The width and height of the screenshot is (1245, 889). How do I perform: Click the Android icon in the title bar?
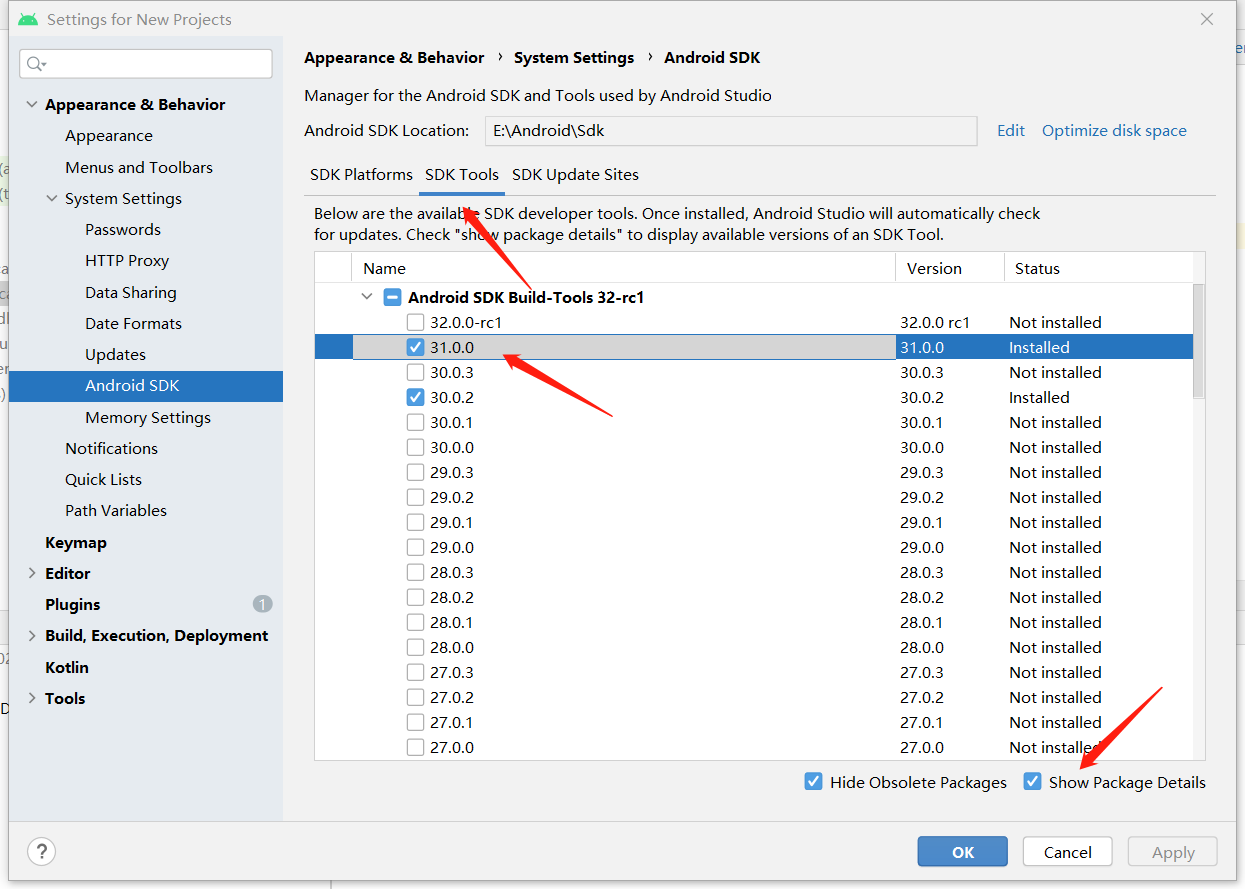pos(27,18)
